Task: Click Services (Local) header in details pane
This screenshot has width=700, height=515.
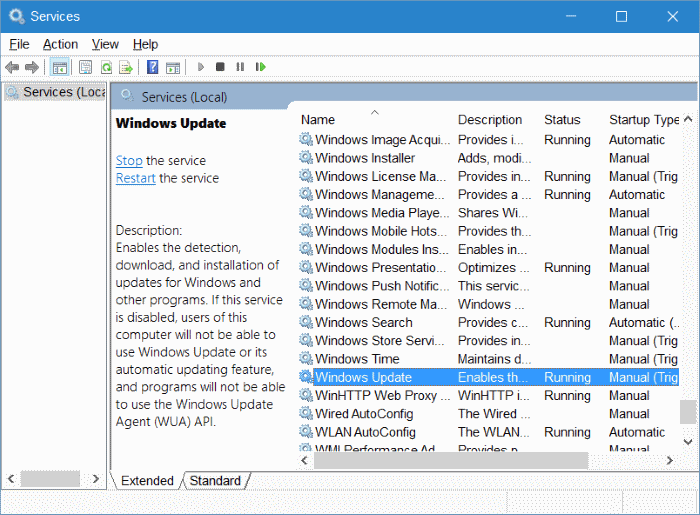Action: point(184,97)
